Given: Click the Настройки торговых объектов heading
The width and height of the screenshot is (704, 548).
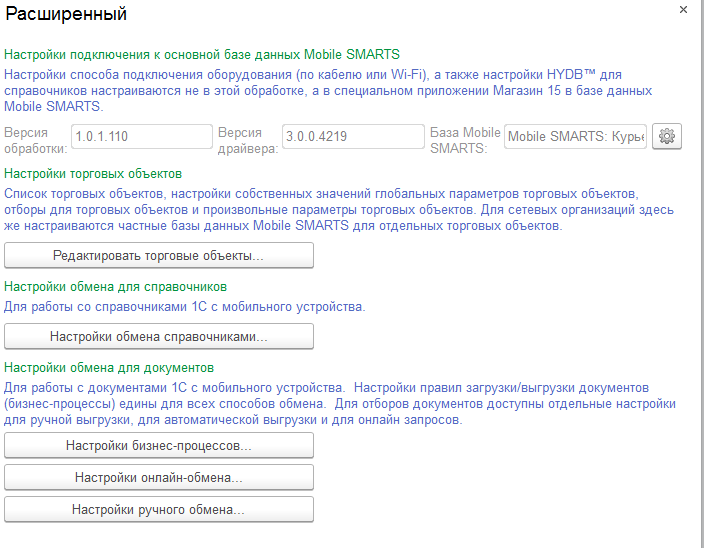Looking at the screenshot, I should click(93, 174).
